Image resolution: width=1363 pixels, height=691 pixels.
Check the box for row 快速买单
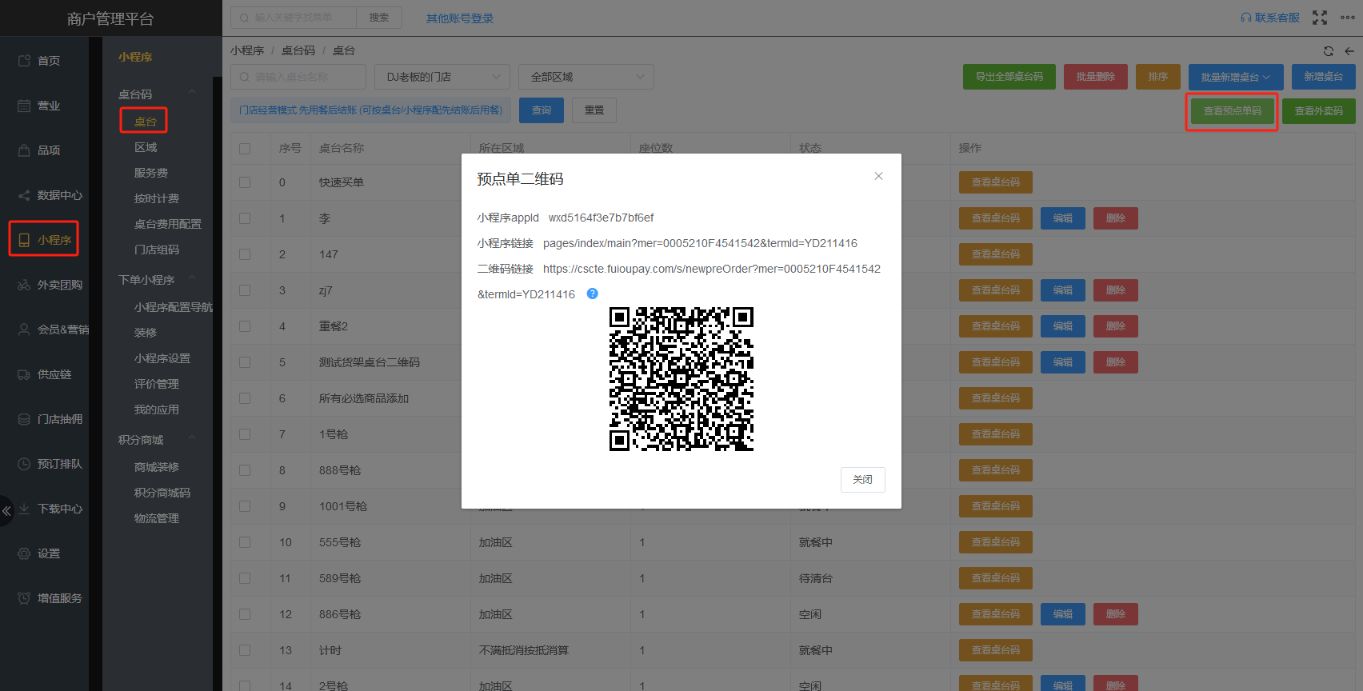coord(245,182)
